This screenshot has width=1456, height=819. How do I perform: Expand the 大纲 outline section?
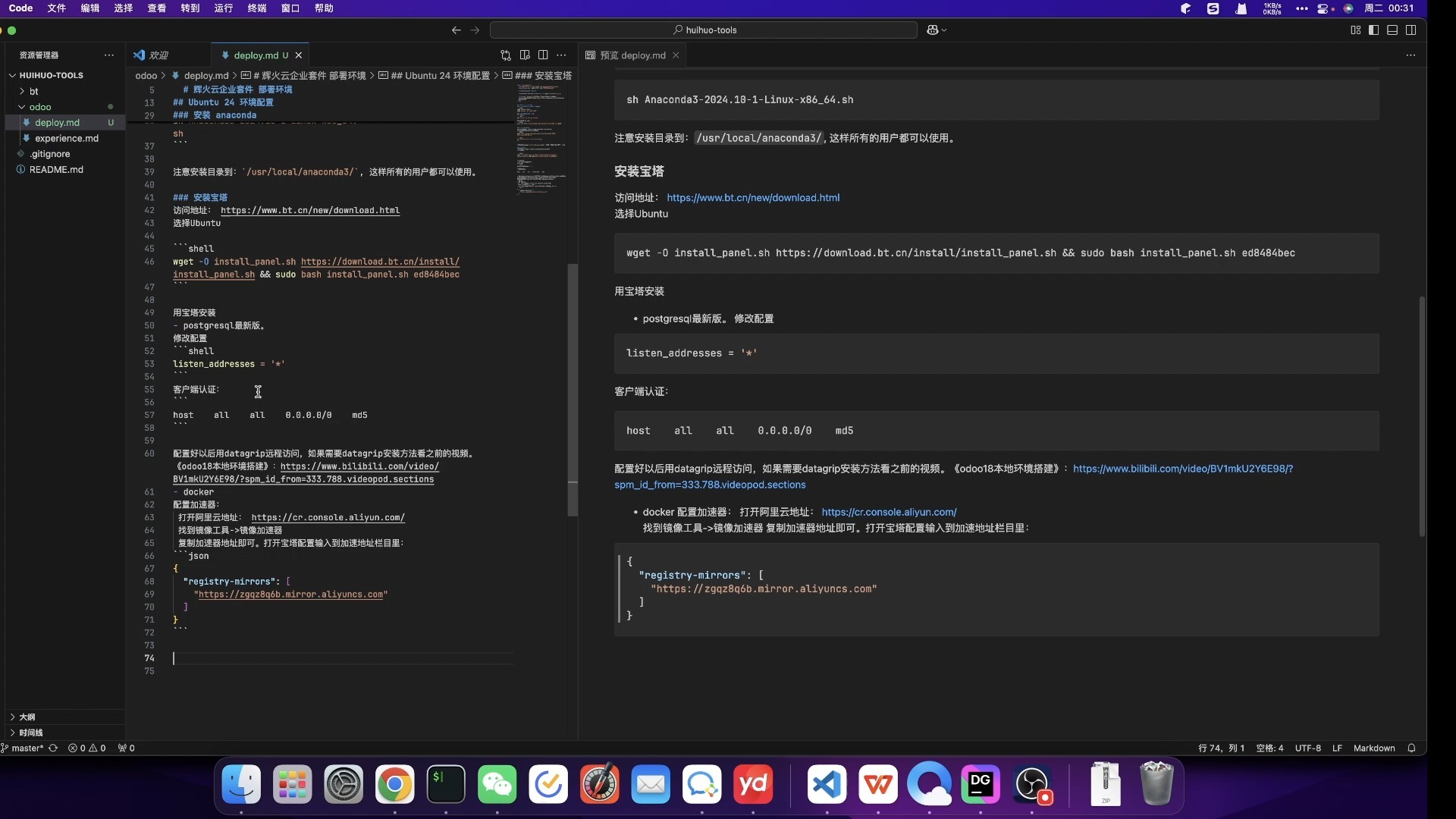coord(27,717)
